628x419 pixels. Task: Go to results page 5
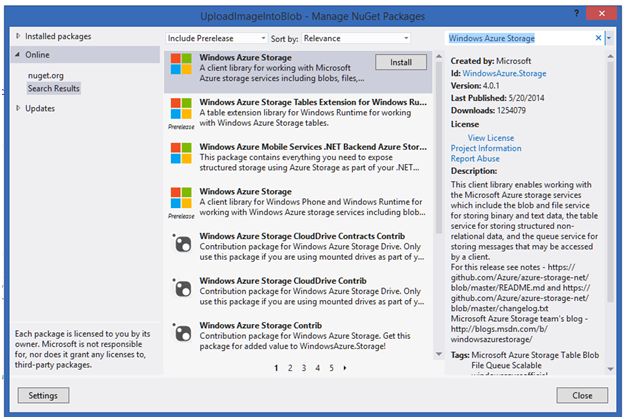pos(331,368)
